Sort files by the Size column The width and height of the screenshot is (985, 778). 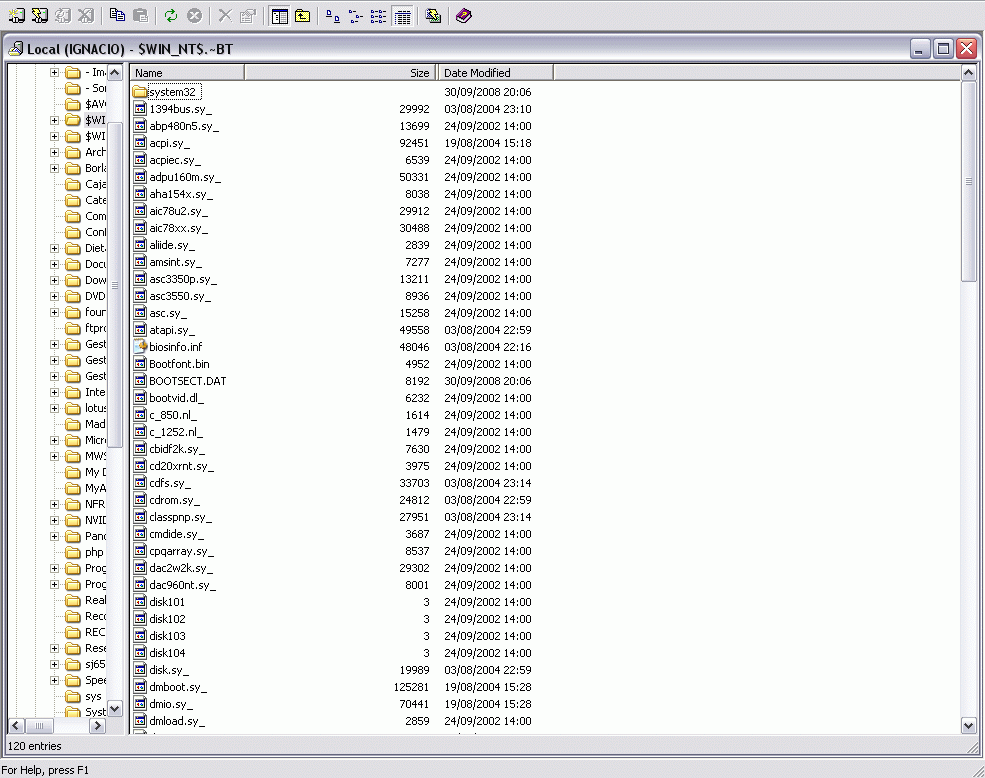click(341, 73)
